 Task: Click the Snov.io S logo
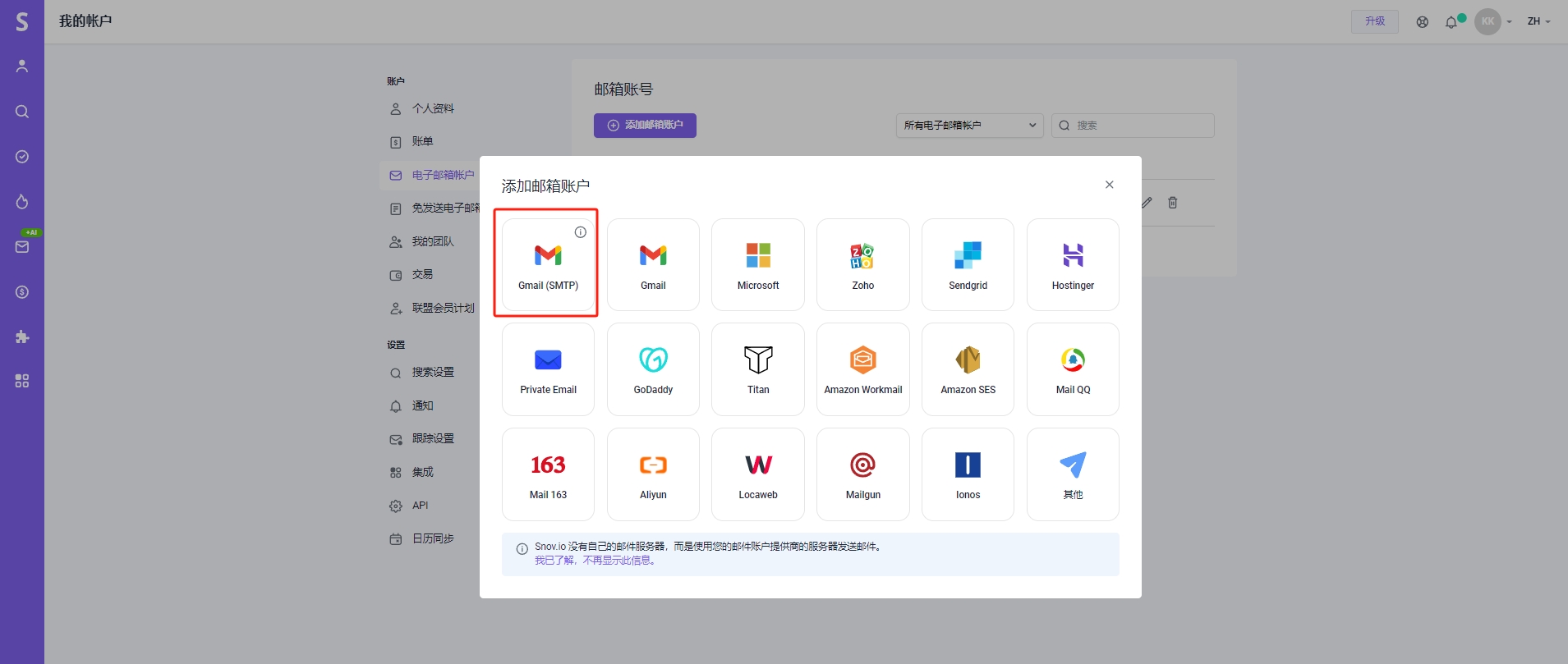(x=22, y=21)
